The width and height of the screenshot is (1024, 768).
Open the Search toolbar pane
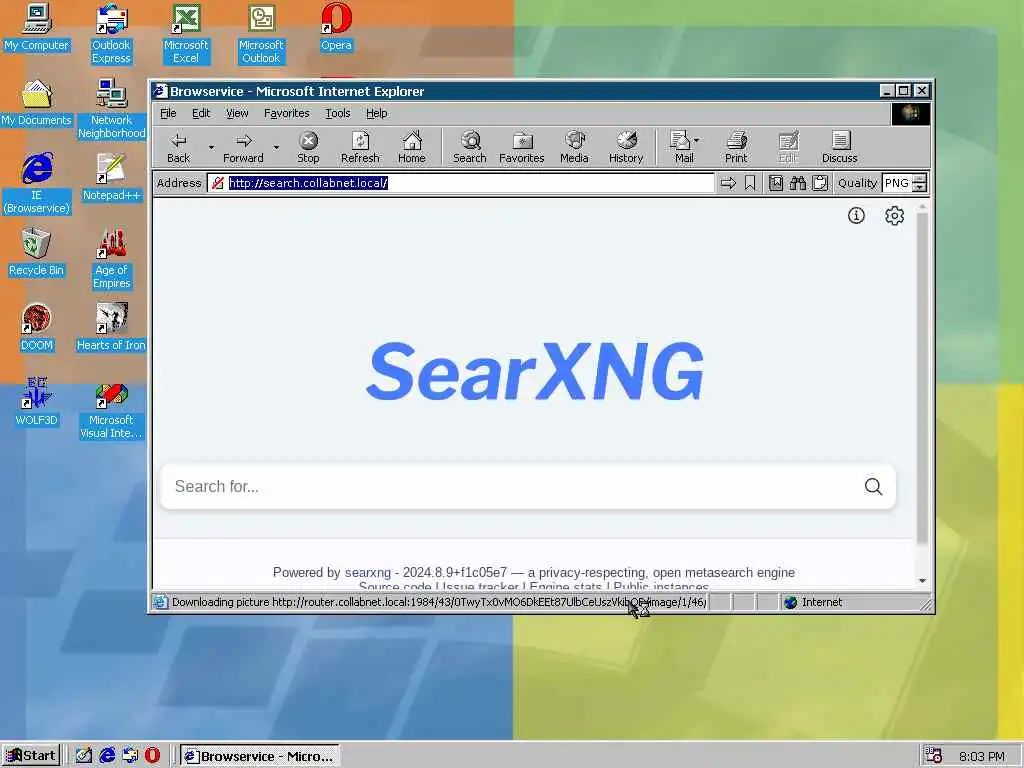[470, 148]
